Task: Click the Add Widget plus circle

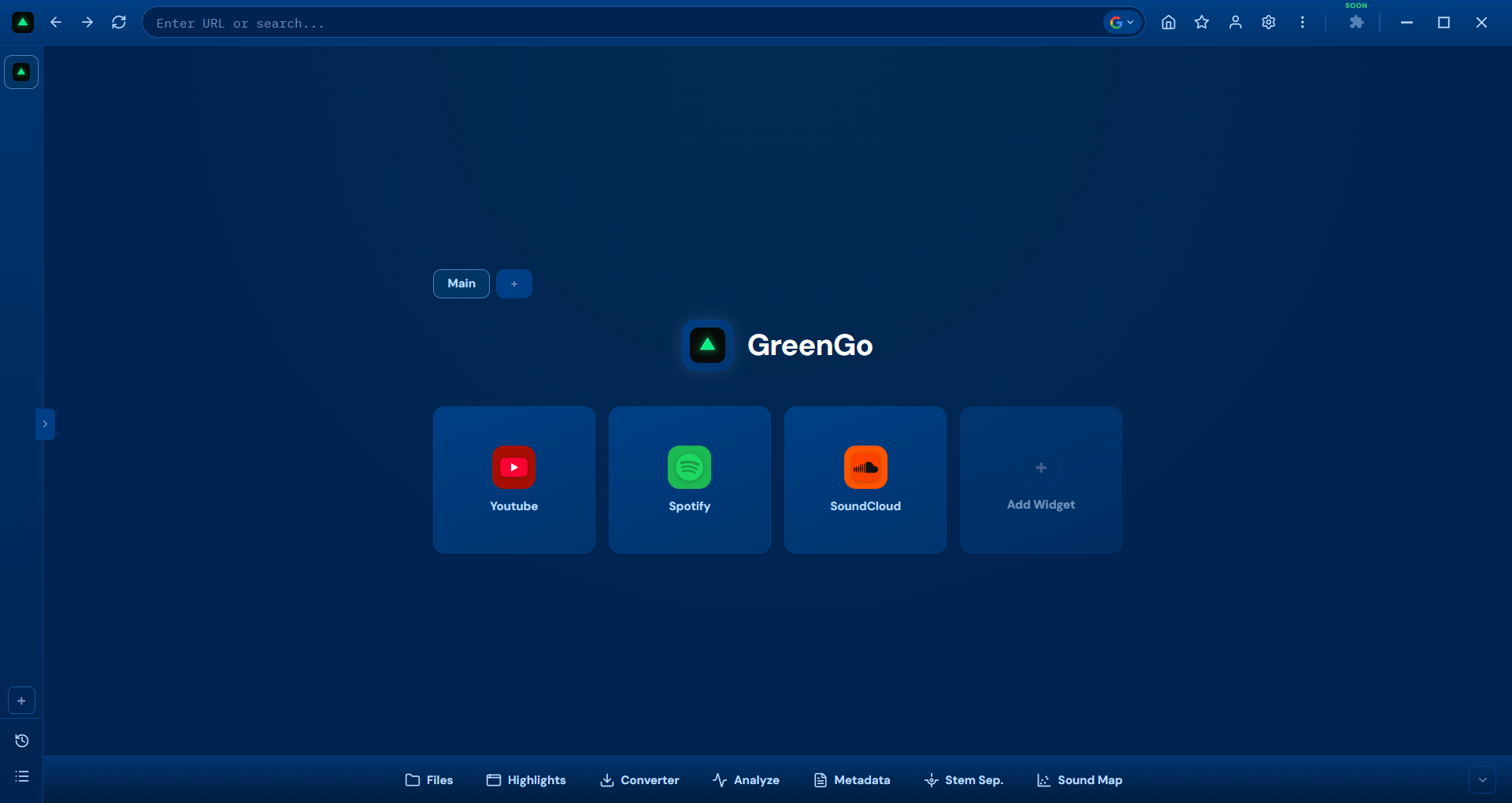Action: [x=1041, y=468]
